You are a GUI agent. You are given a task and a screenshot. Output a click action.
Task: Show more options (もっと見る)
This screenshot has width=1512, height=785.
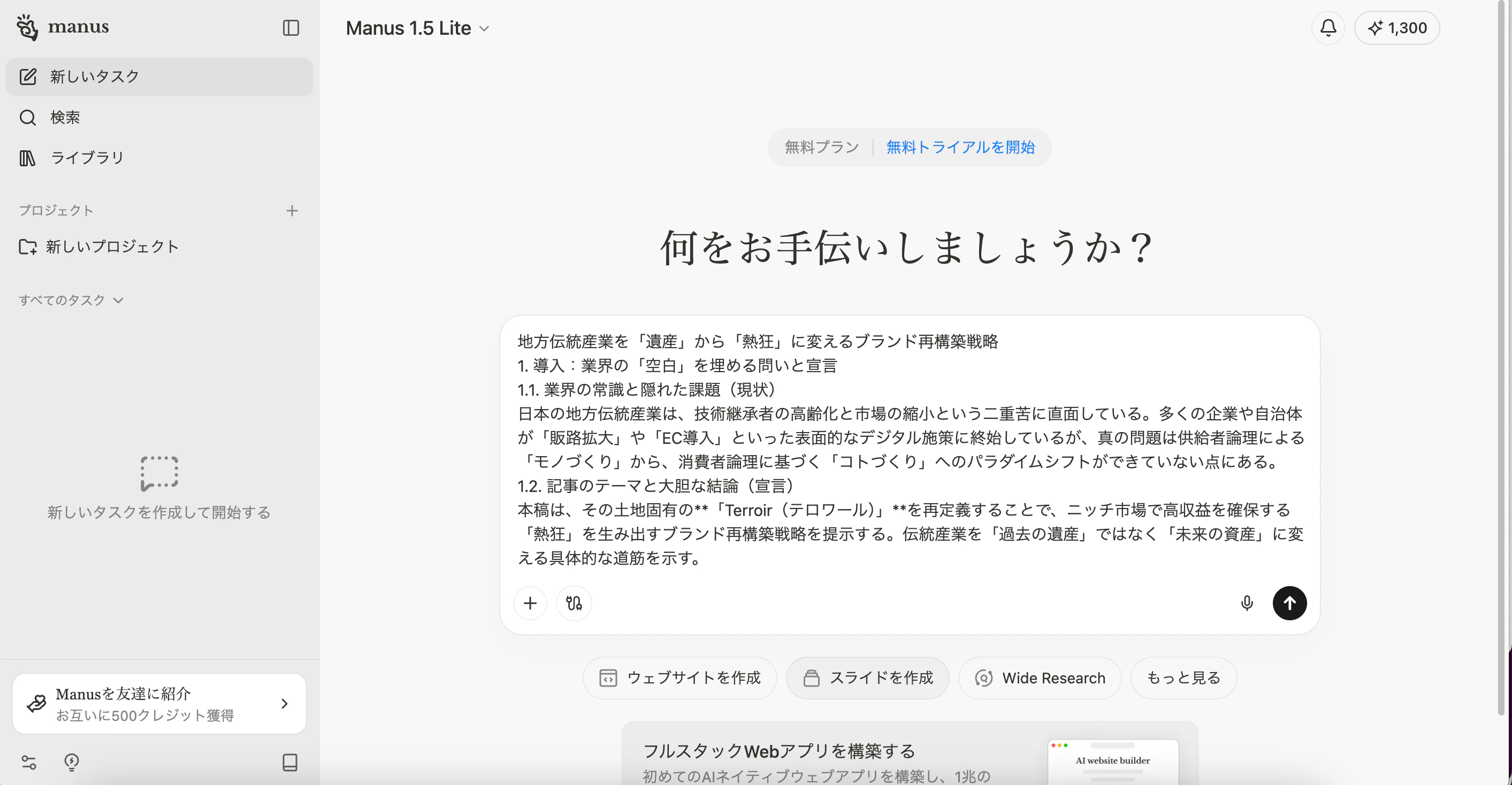(x=1183, y=678)
